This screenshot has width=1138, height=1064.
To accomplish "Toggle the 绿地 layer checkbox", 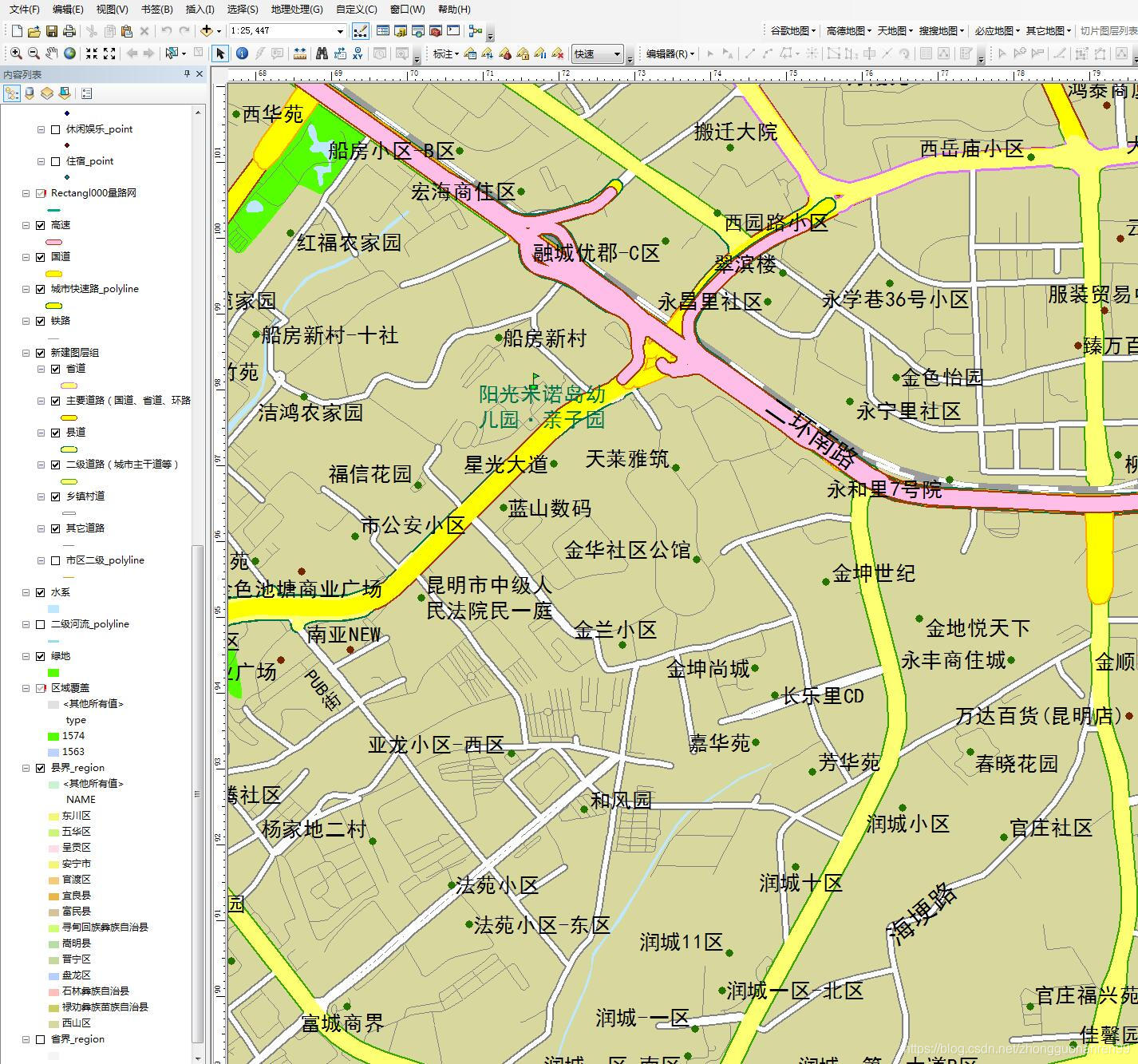I will tap(41, 656).
